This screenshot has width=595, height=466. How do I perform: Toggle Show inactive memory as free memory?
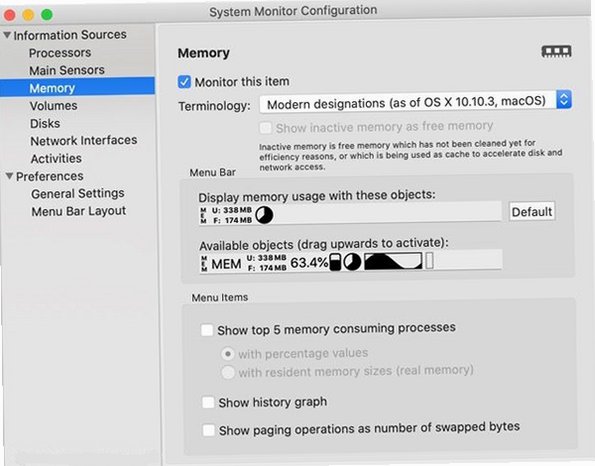click(265, 128)
